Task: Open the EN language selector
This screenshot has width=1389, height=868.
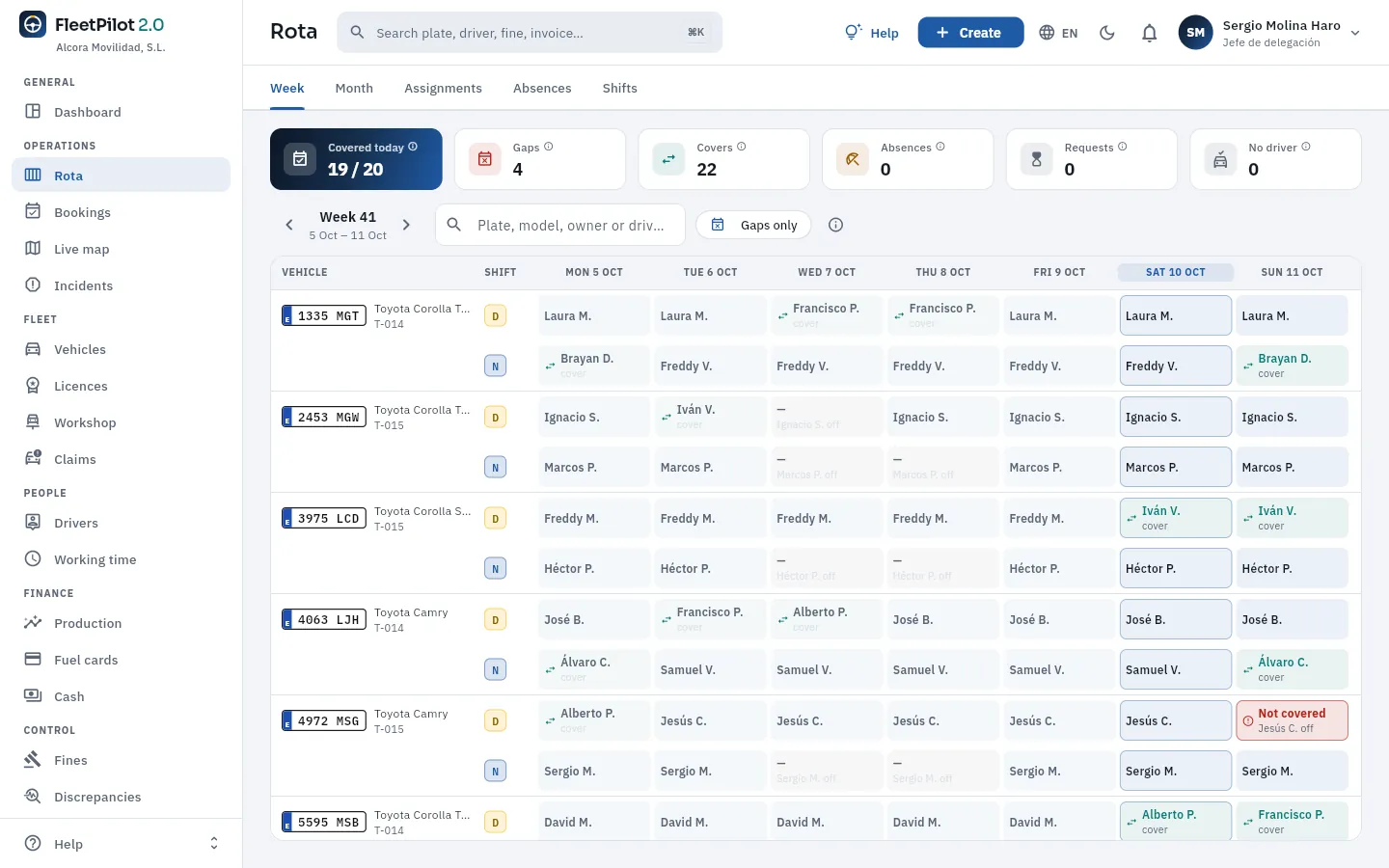Action: 1058,33
